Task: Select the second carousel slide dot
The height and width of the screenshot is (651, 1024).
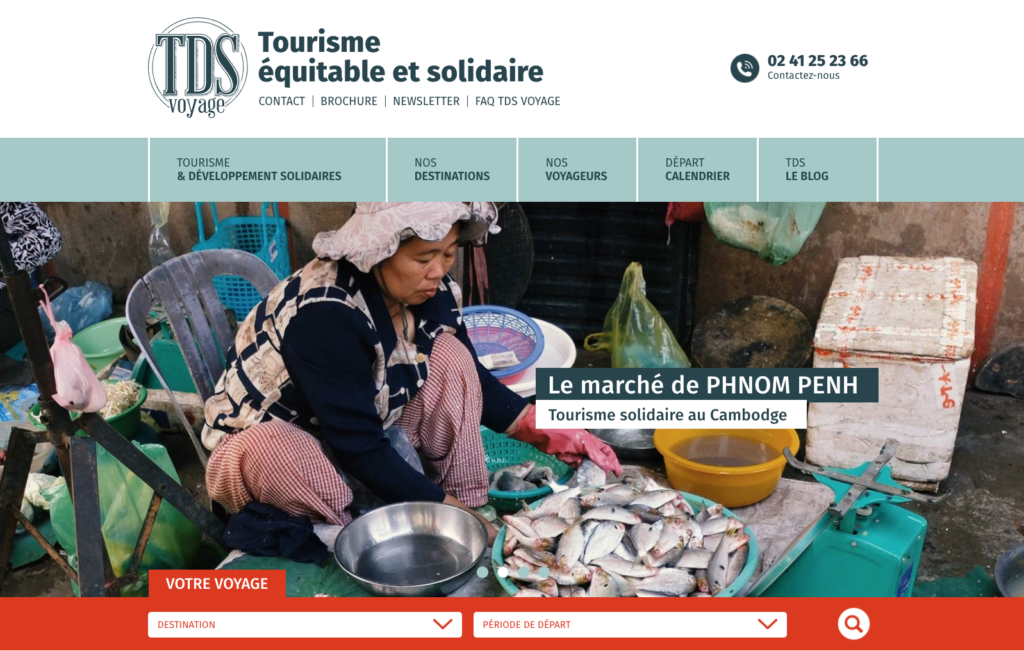Action: click(503, 572)
